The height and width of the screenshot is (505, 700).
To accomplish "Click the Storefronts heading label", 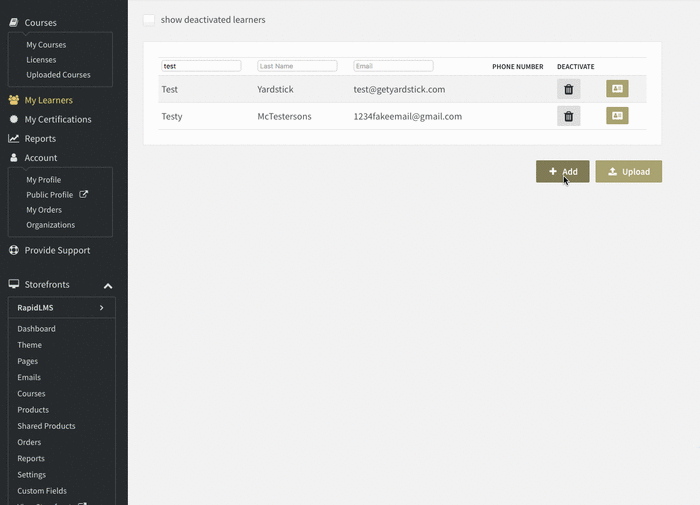I will (x=47, y=284).
